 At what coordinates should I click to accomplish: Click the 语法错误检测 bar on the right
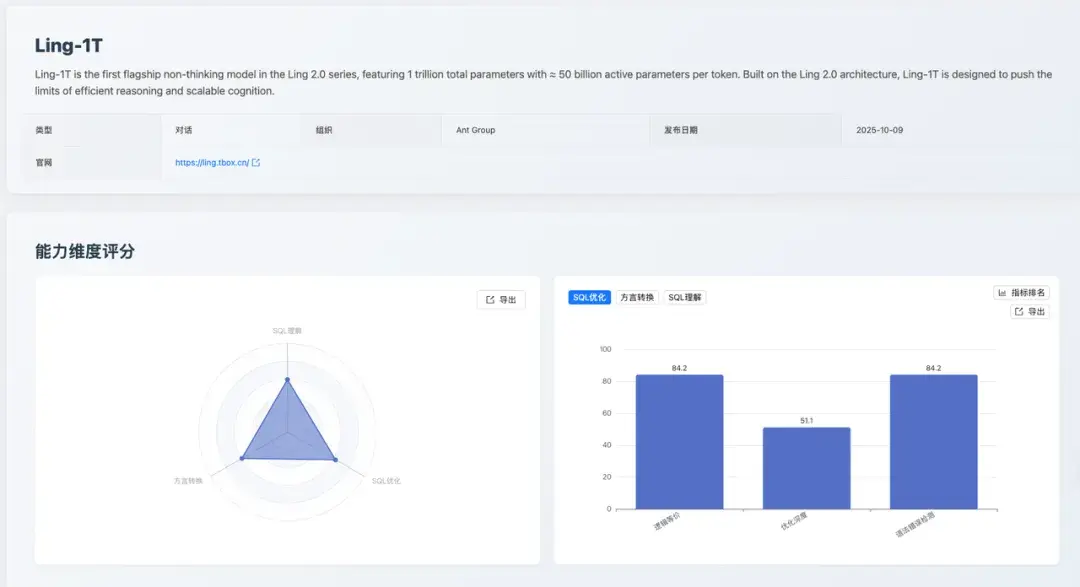(933, 440)
